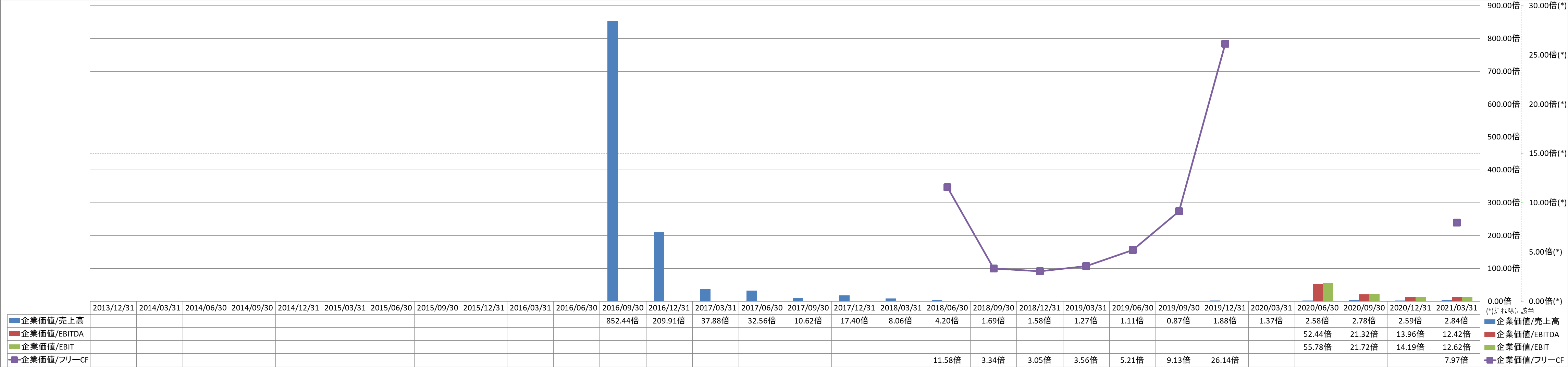
Task: Click the tallest blue bar at 2016/09/30
Action: pyautogui.click(x=612, y=161)
